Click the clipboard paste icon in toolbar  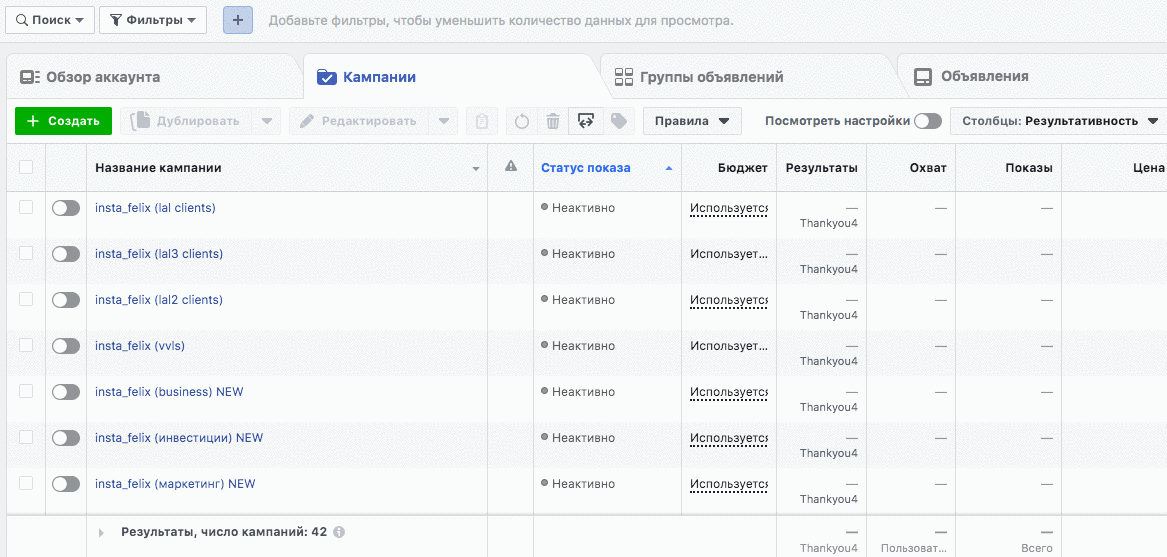482,121
